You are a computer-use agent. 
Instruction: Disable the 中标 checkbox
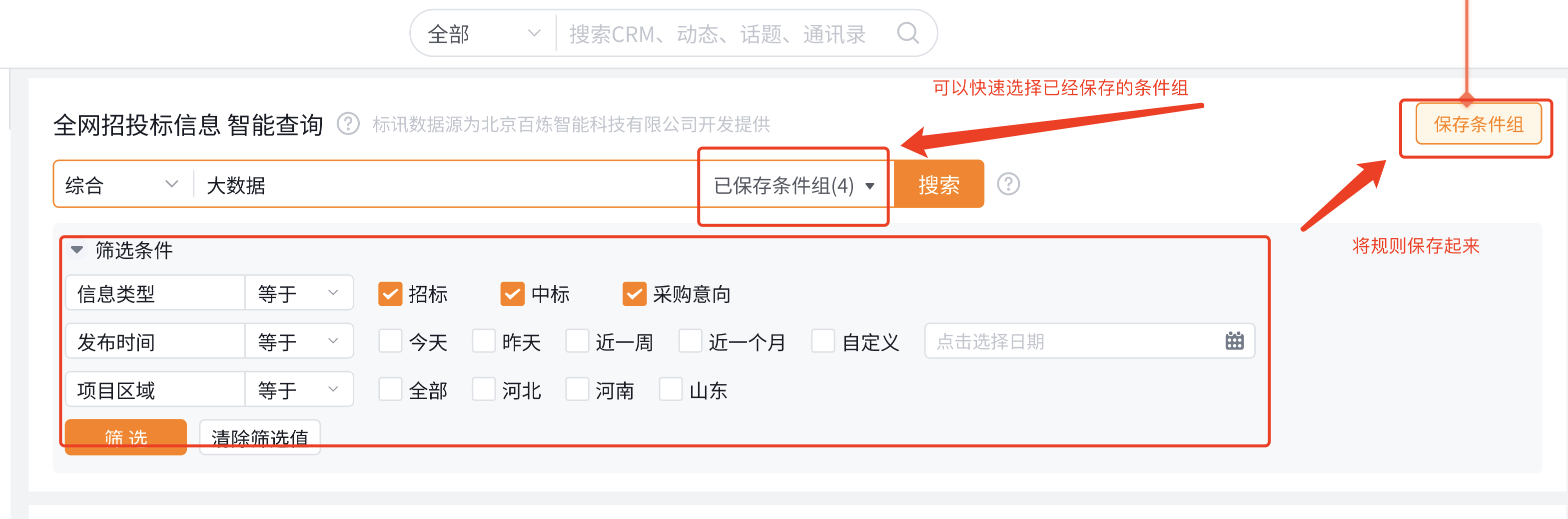point(512,294)
